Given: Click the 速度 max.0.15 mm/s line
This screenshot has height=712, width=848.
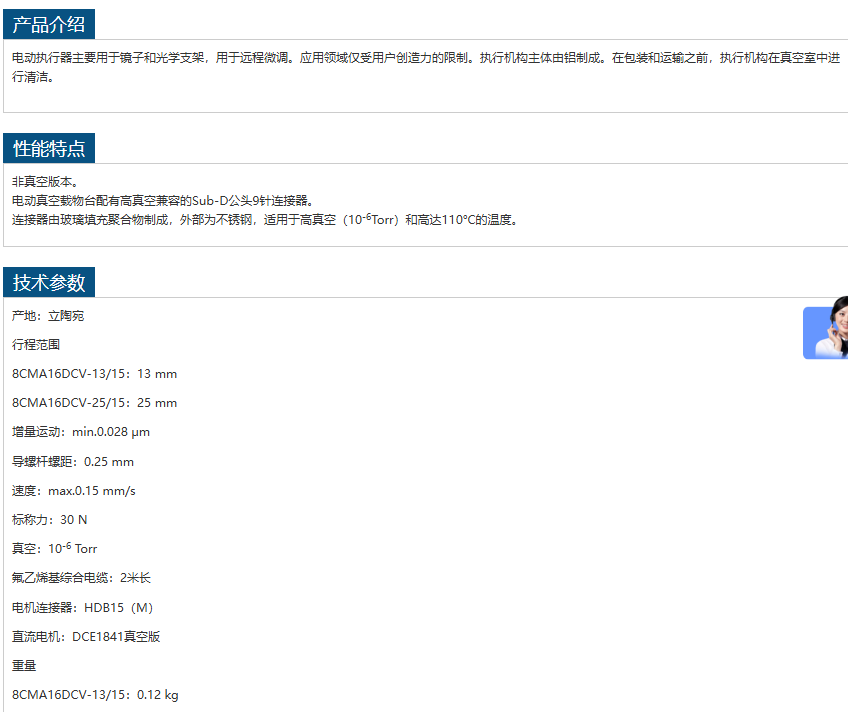Looking at the screenshot, I should (x=74, y=491).
